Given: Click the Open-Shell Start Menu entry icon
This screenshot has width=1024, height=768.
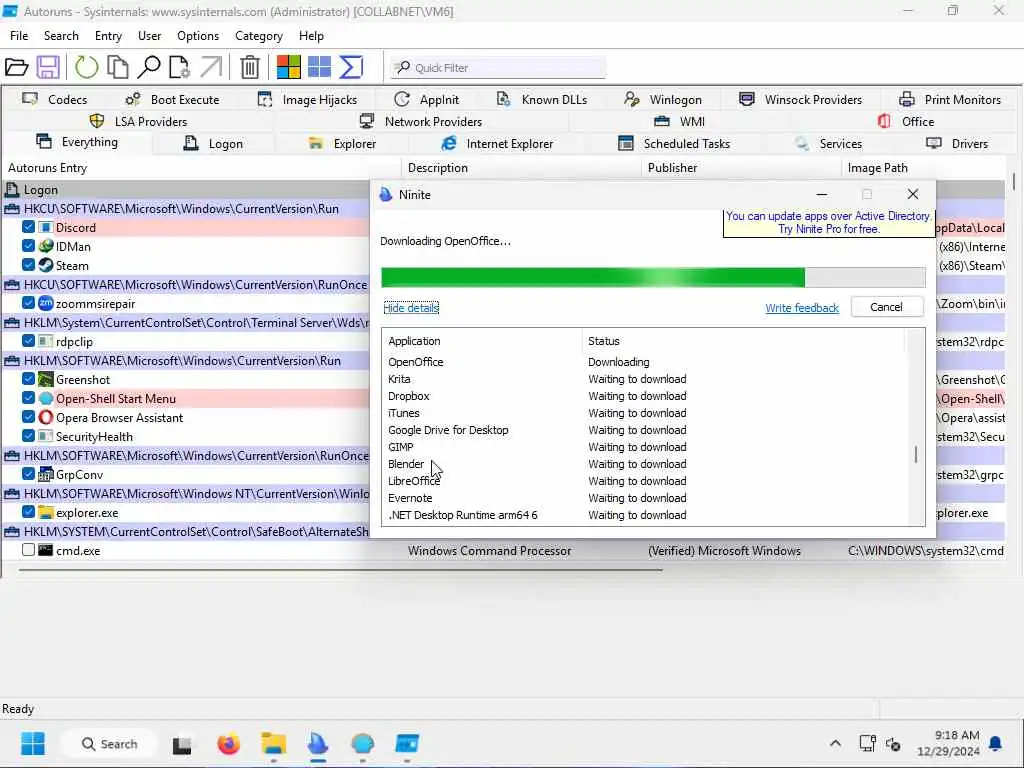Looking at the screenshot, I should tap(46, 398).
